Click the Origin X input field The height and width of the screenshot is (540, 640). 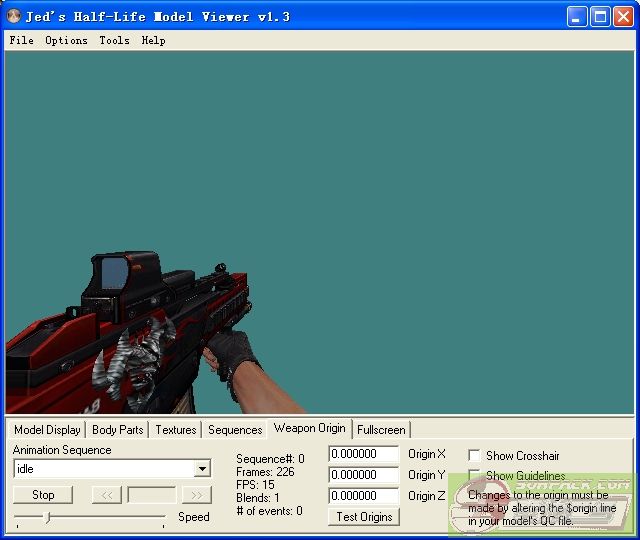[363, 454]
